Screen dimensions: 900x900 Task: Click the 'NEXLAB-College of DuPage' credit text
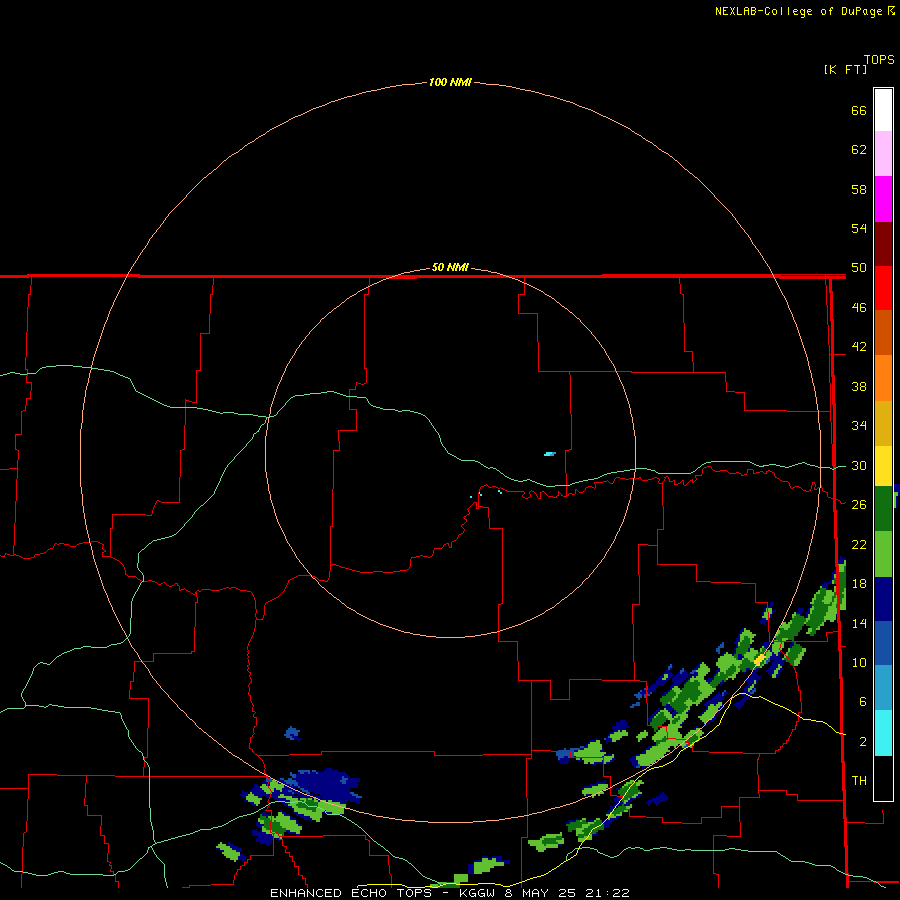pos(800,11)
